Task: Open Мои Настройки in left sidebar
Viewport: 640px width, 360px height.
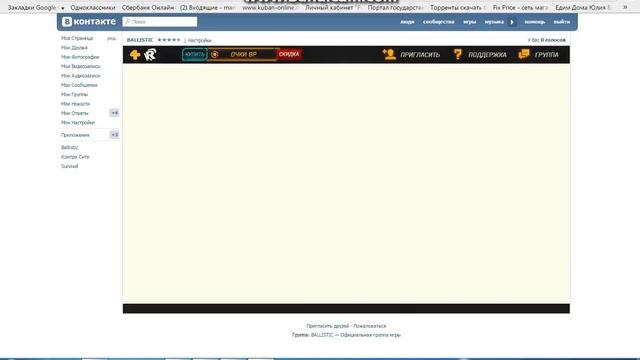Action: [78, 123]
